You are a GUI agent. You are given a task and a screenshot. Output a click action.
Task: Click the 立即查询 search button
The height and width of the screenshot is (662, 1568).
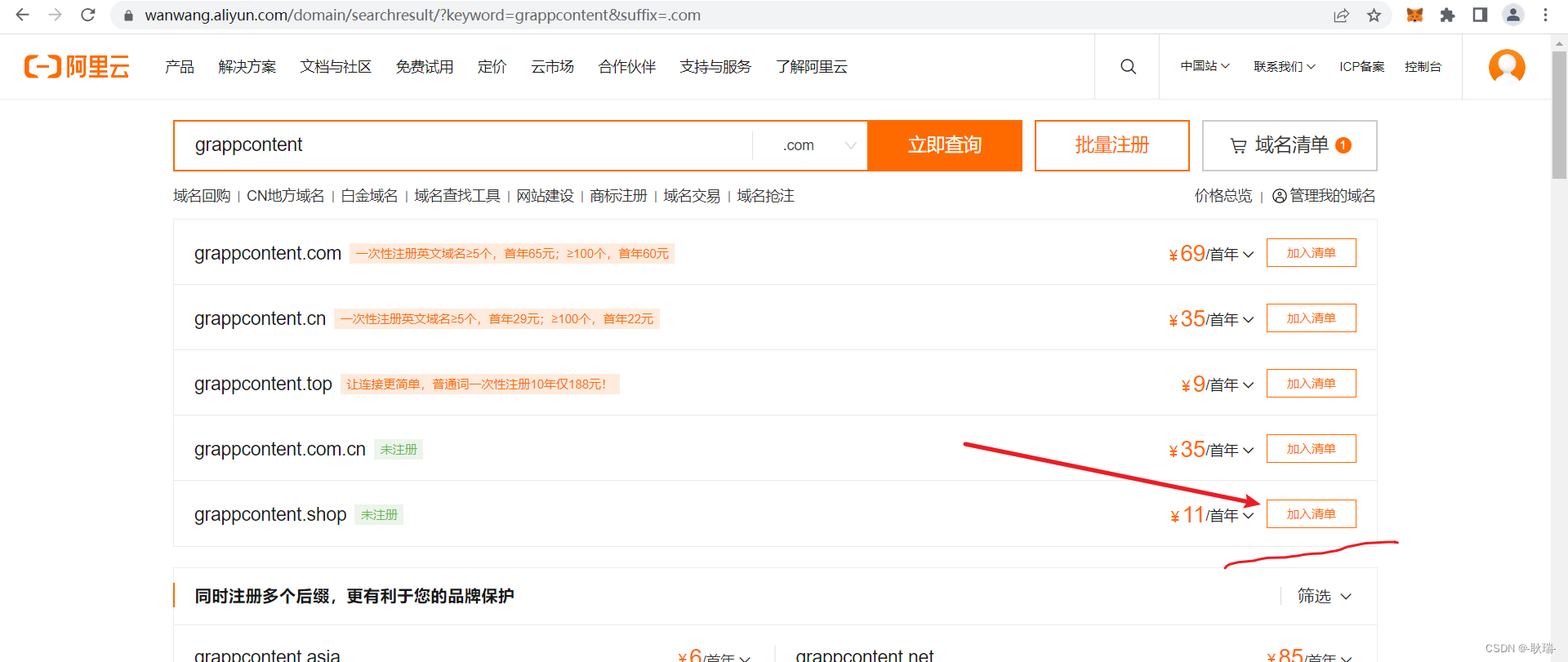pos(945,145)
